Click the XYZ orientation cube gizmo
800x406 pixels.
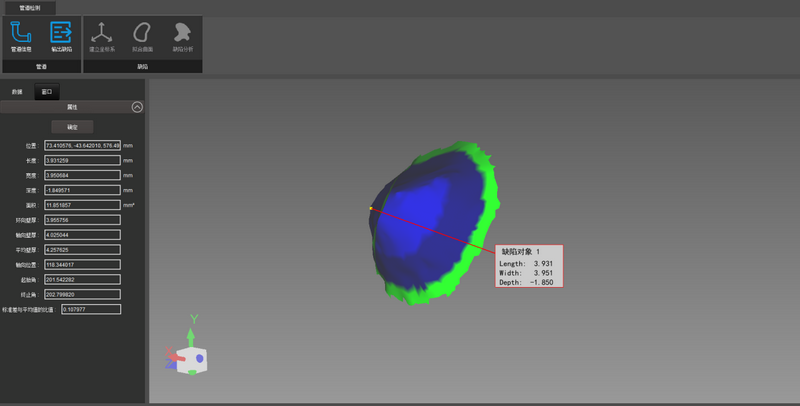coord(192,358)
